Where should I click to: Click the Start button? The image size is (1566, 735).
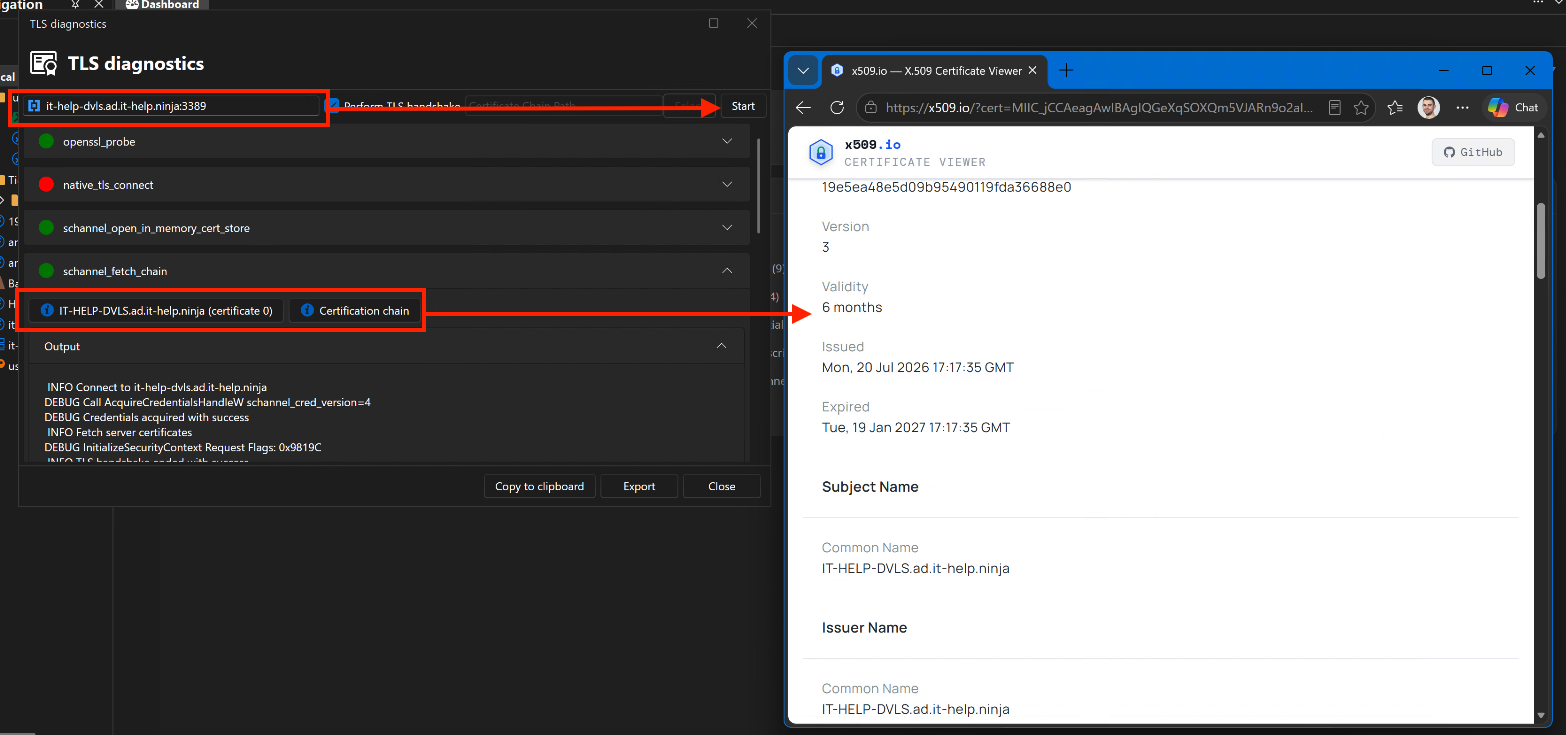click(743, 106)
